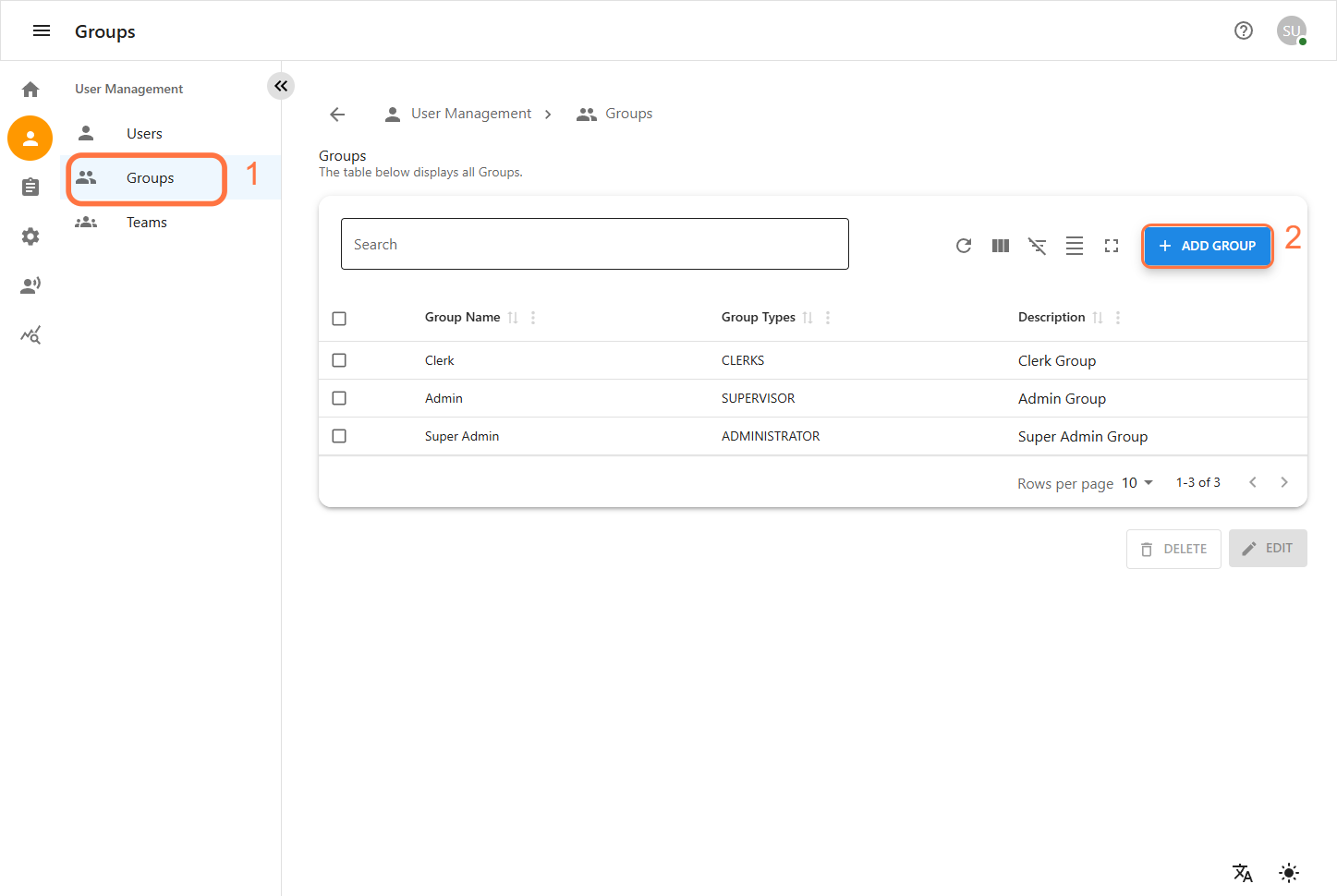Tick the select-all header checkbox
The width and height of the screenshot is (1337, 896).
click(x=339, y=319)
